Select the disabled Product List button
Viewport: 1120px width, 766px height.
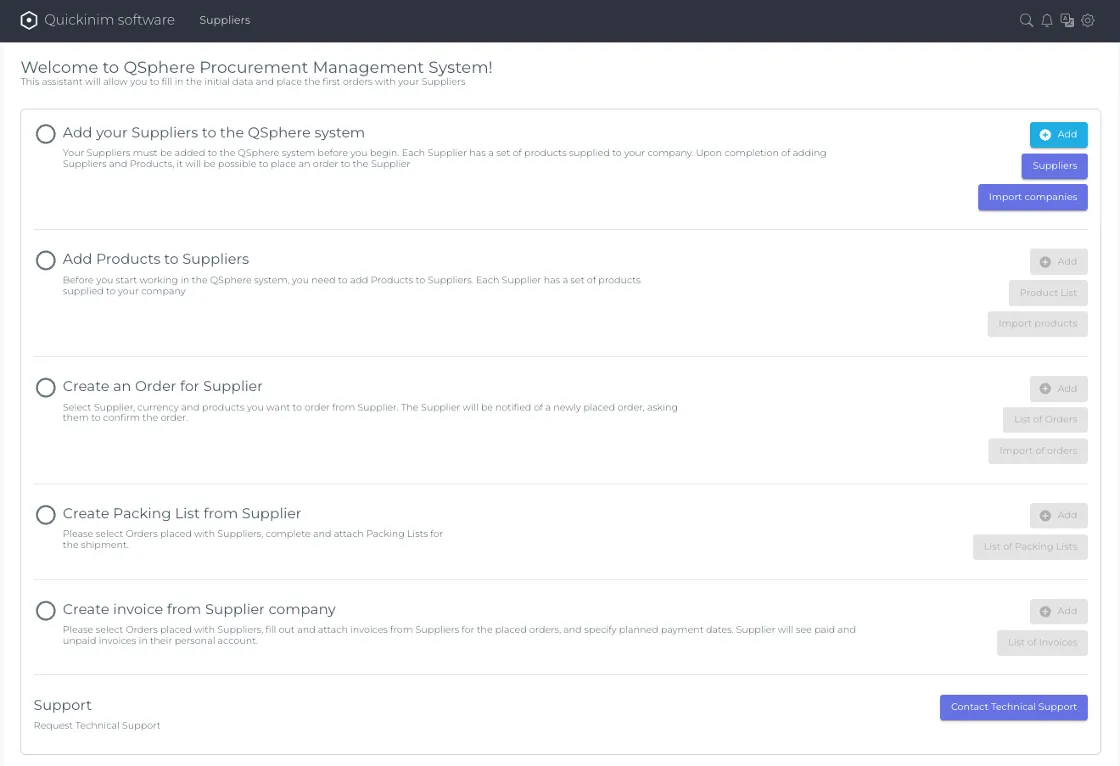click(1048, 293)
